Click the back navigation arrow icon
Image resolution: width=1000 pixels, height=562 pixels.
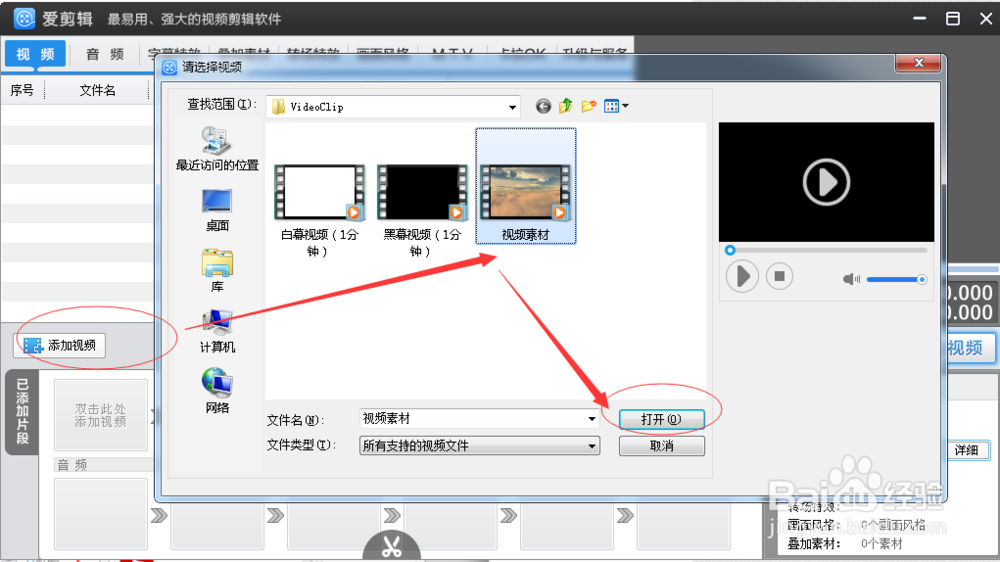pos(543,107)
